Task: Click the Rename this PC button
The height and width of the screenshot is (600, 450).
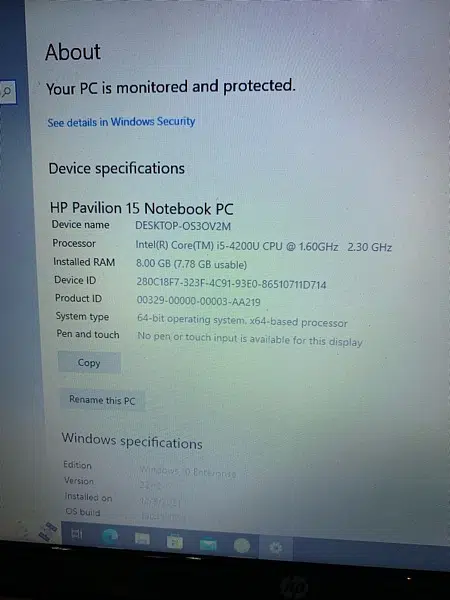Action: point(102,400)
